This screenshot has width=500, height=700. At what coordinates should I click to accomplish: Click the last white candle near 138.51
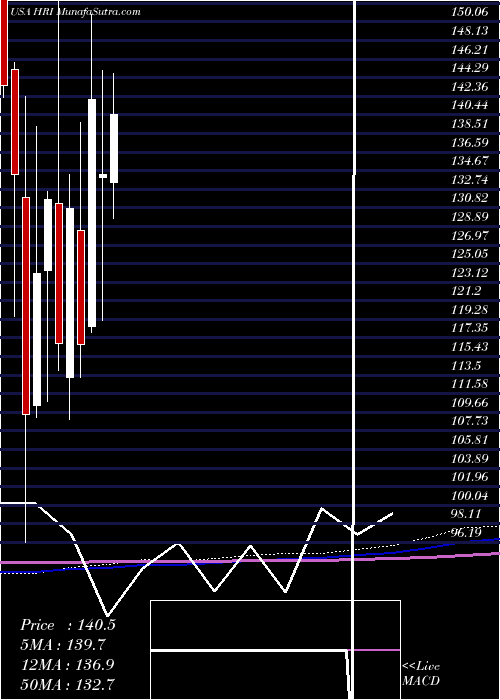(114, 148)
